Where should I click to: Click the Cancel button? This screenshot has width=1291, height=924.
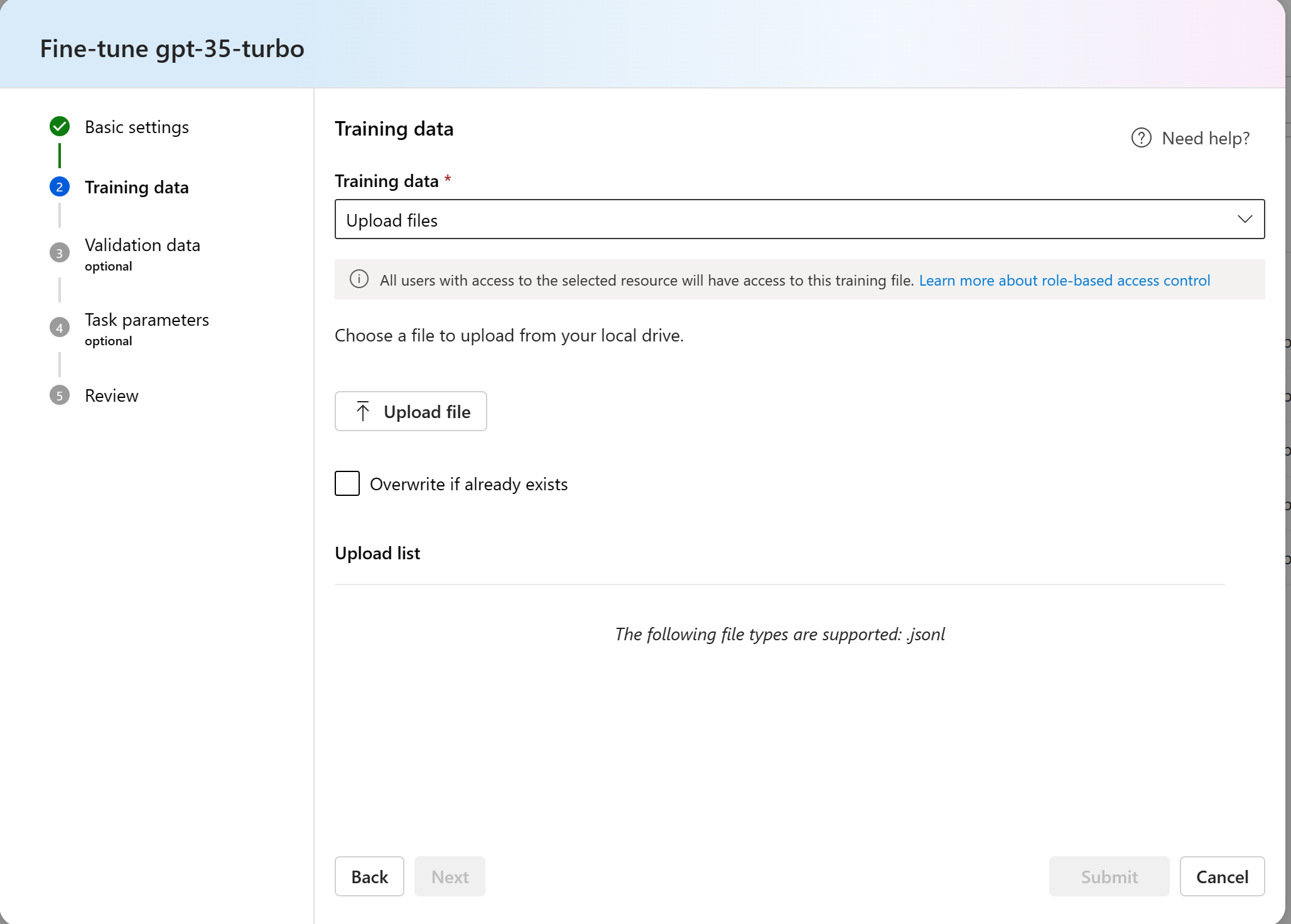[x=1221, y=876]
